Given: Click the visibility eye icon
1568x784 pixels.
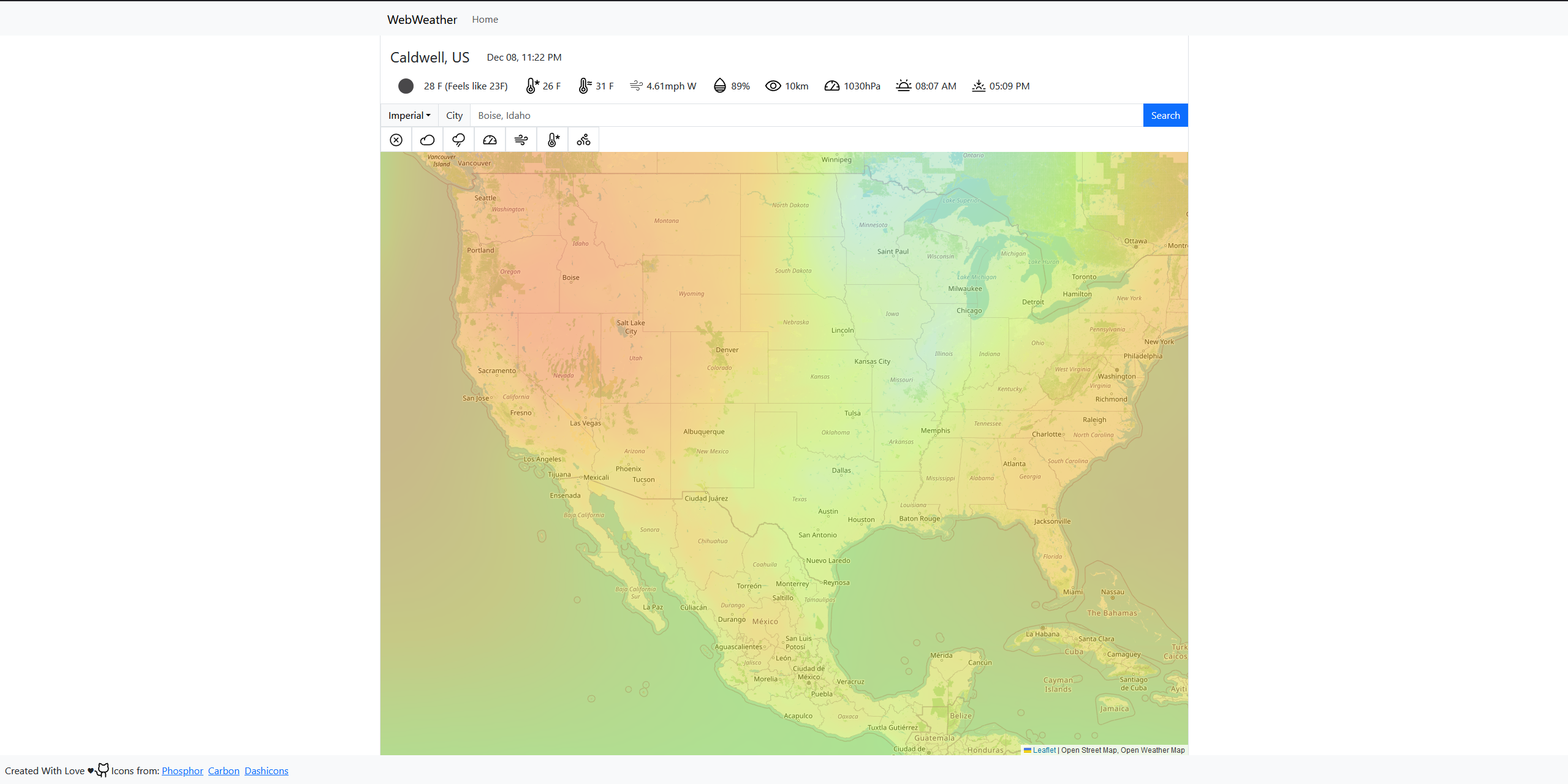Looking at the screenshot, I should pos(773,86).
